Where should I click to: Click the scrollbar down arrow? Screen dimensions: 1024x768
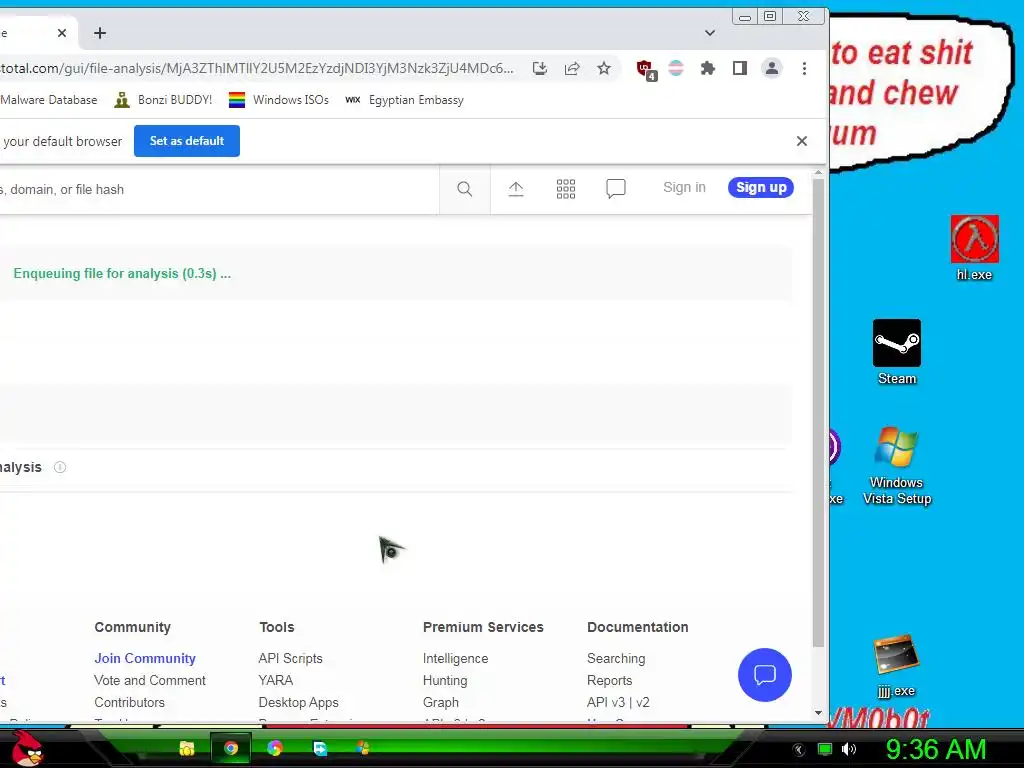pos(818,713)
